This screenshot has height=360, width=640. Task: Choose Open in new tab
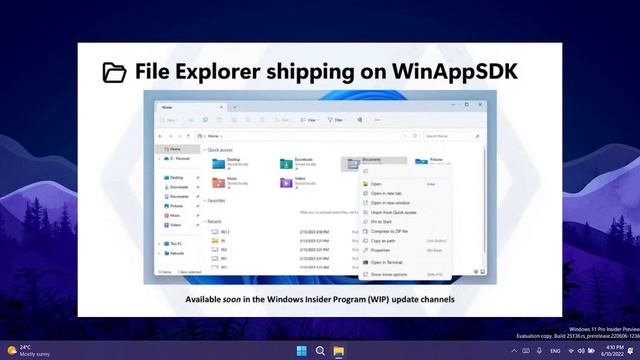[404, 193]
